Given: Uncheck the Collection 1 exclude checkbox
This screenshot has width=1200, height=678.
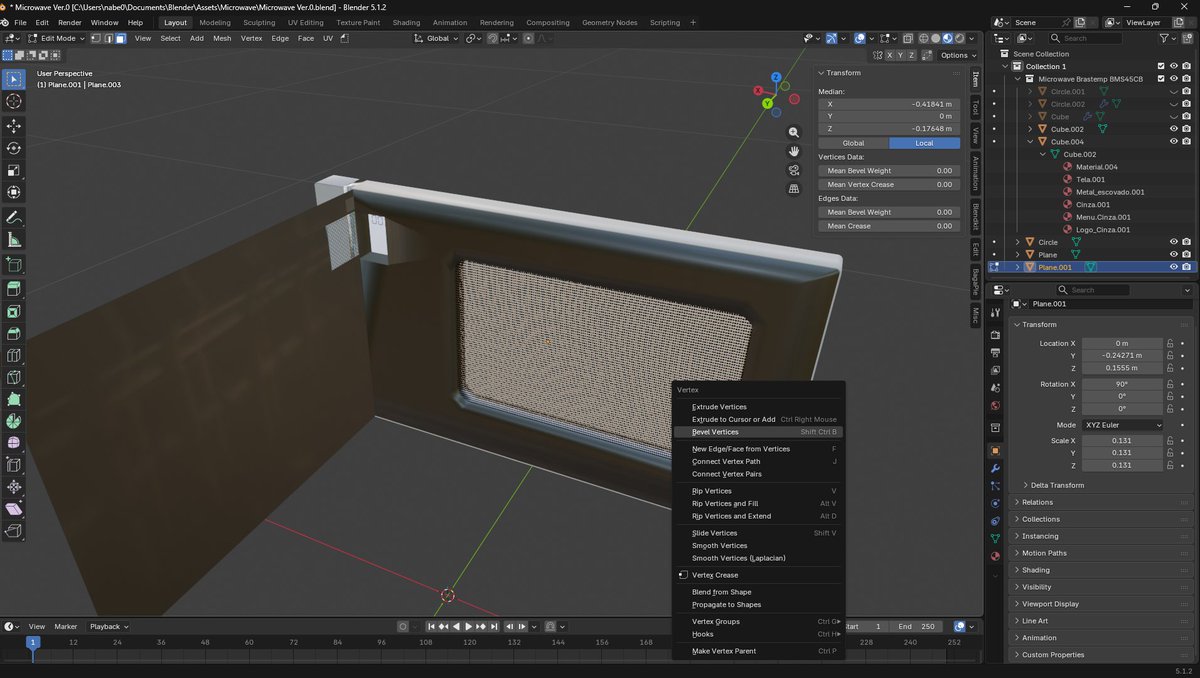Looking at the screenshot, I should (1161, 66).
